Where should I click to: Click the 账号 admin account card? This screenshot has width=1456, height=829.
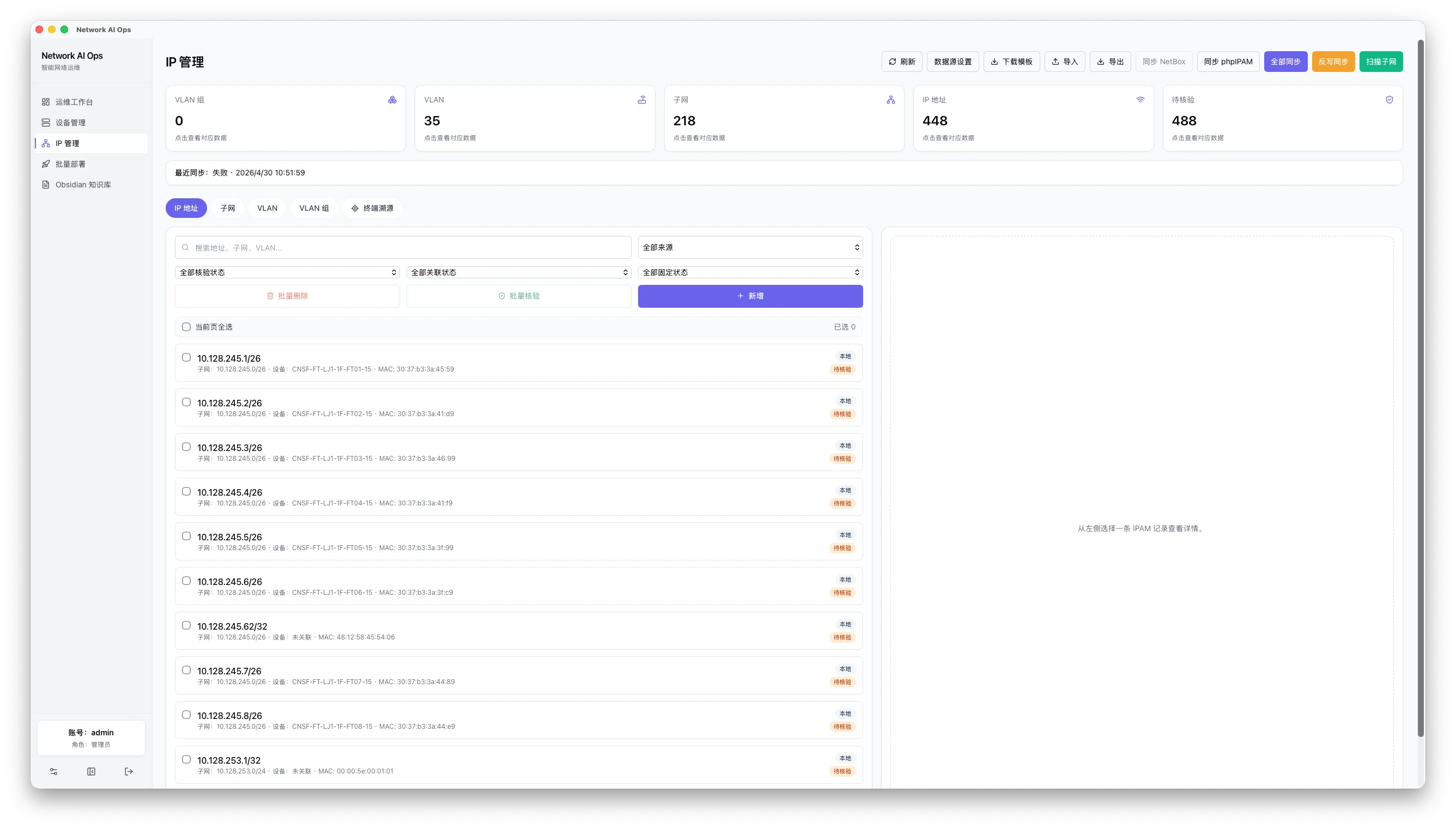pyautogui.click(x=91, y=738)
